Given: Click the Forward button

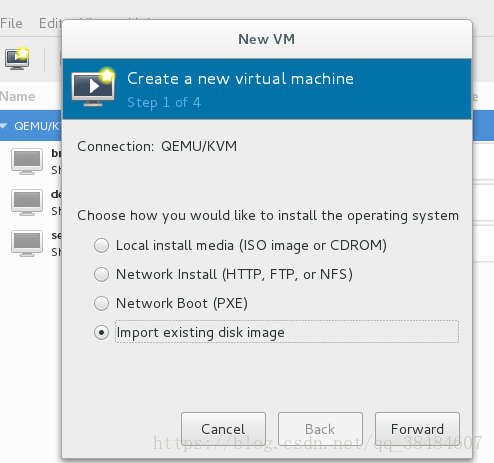Looking at the screenshot, I should click(417, 429).
